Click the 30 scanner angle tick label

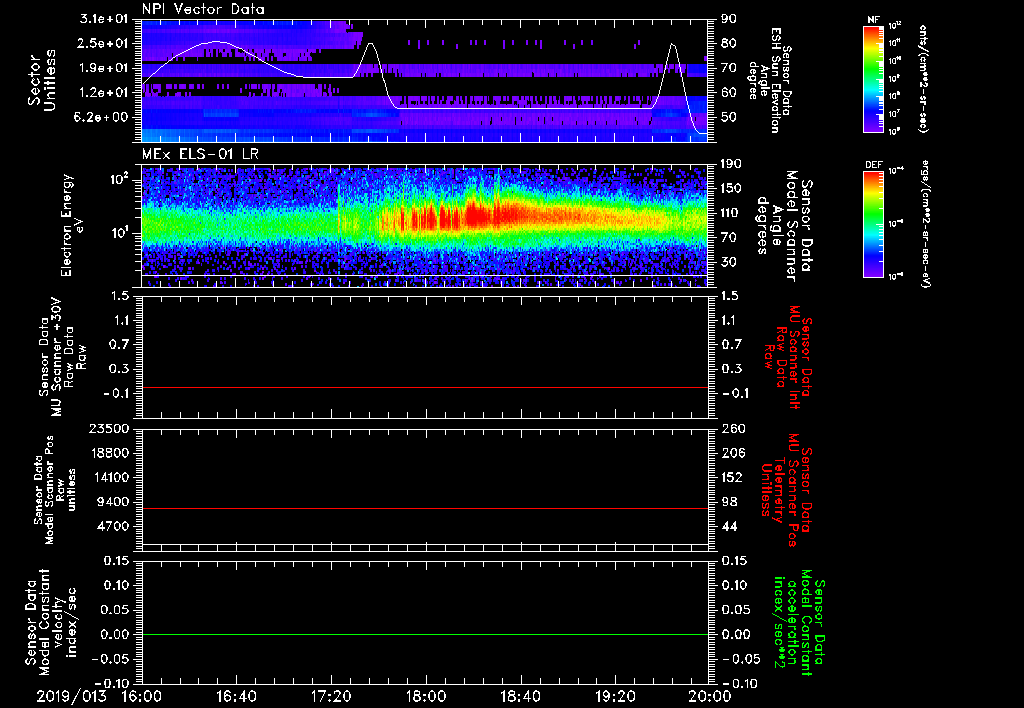coord(729,262)
